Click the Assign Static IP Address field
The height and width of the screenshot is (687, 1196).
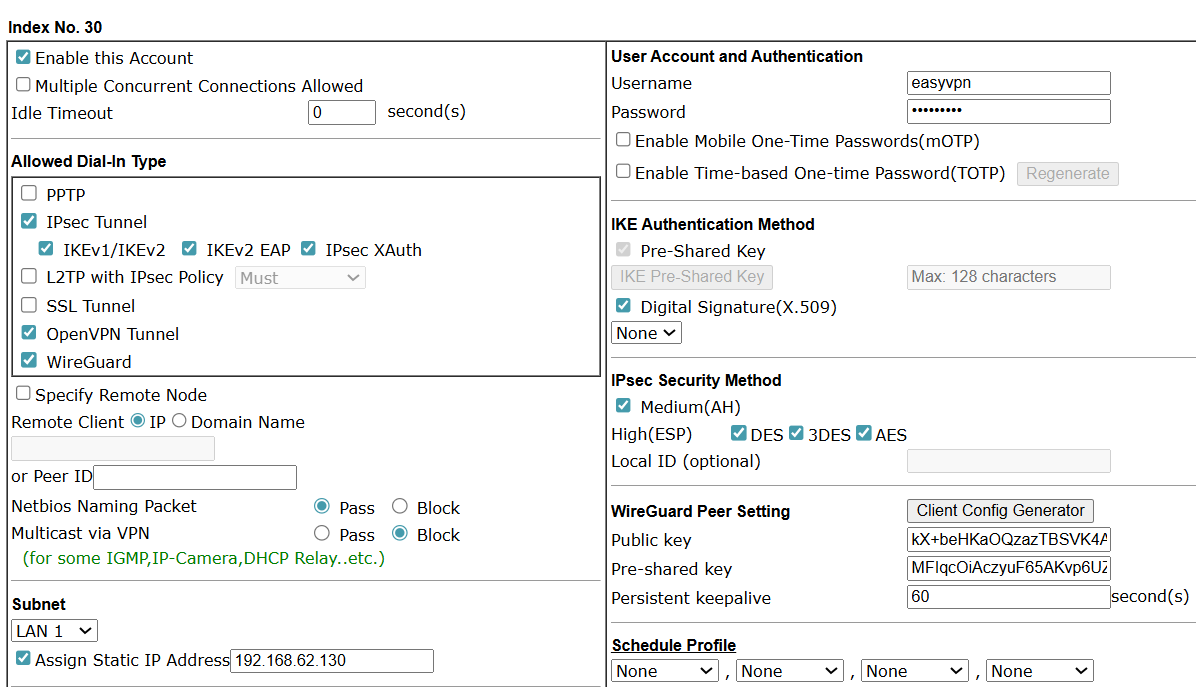[x=332, y=661]
